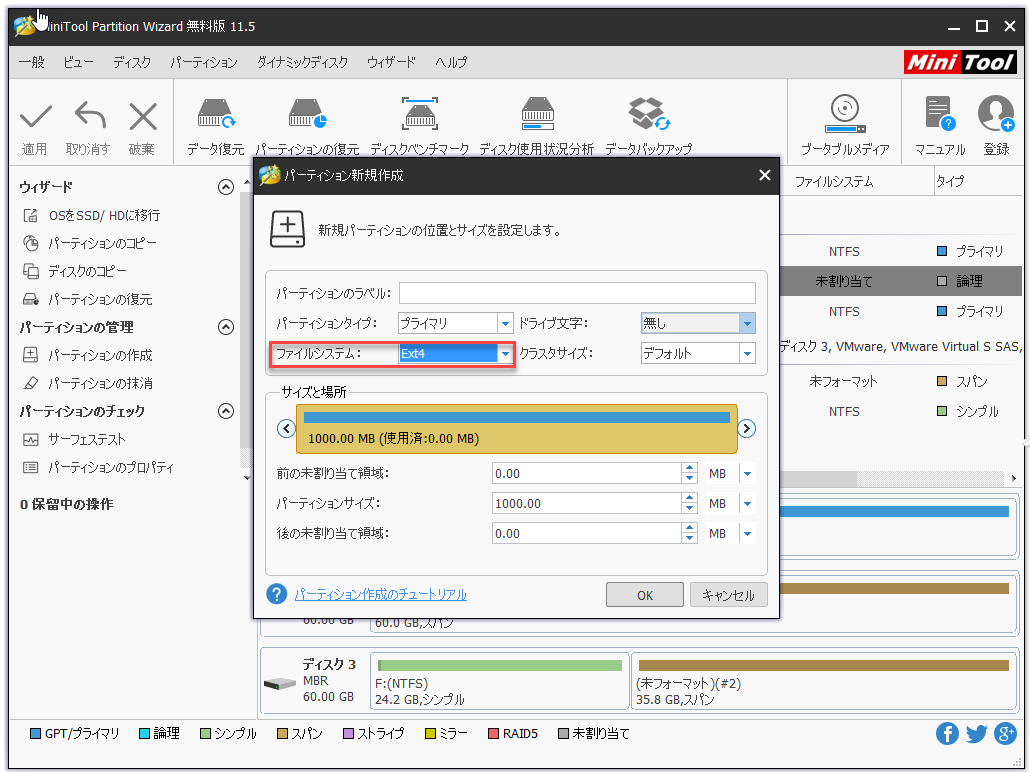Collapse Partition Check (パーティションのチェック) section
This screenshot has height=772, width=1030.
pos(225,411)
